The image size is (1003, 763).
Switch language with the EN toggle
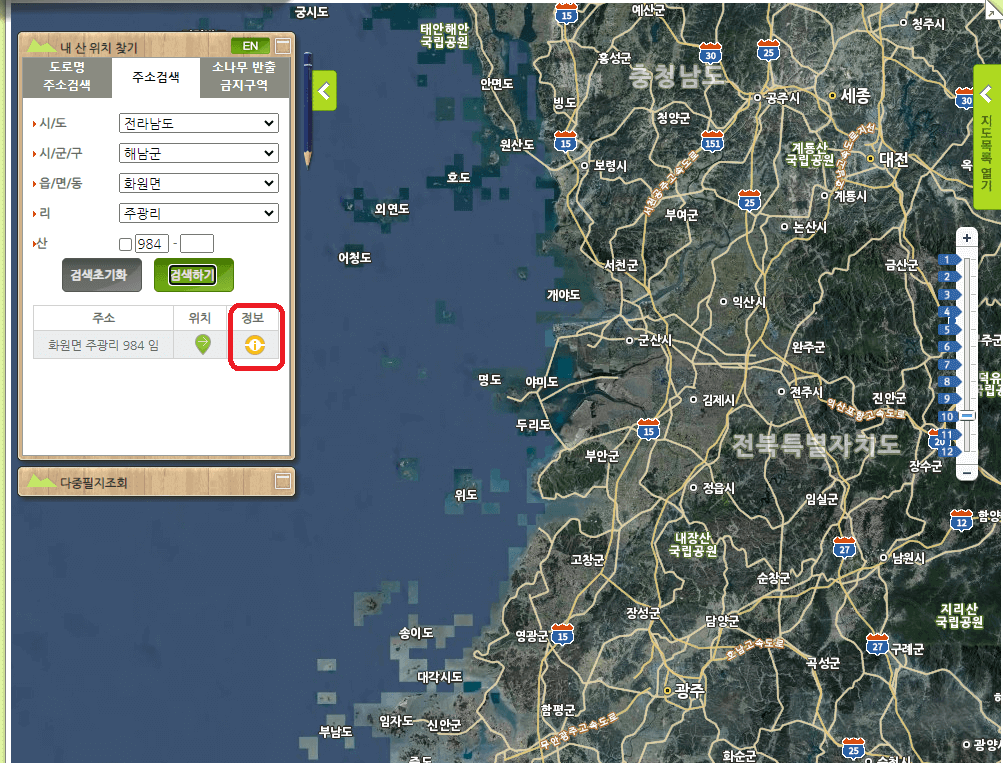click(250, 45)
